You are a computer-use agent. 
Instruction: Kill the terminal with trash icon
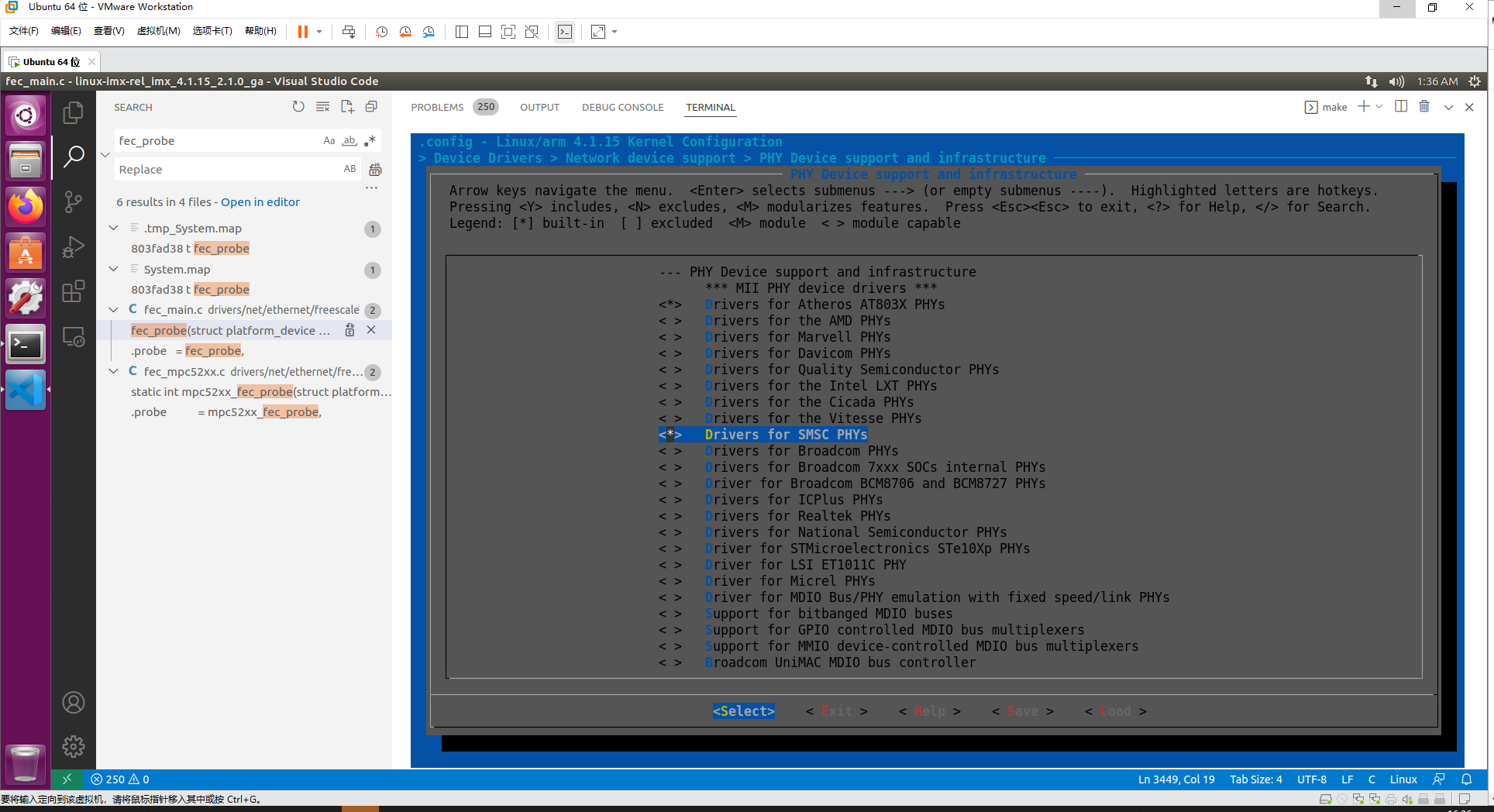1424,107
